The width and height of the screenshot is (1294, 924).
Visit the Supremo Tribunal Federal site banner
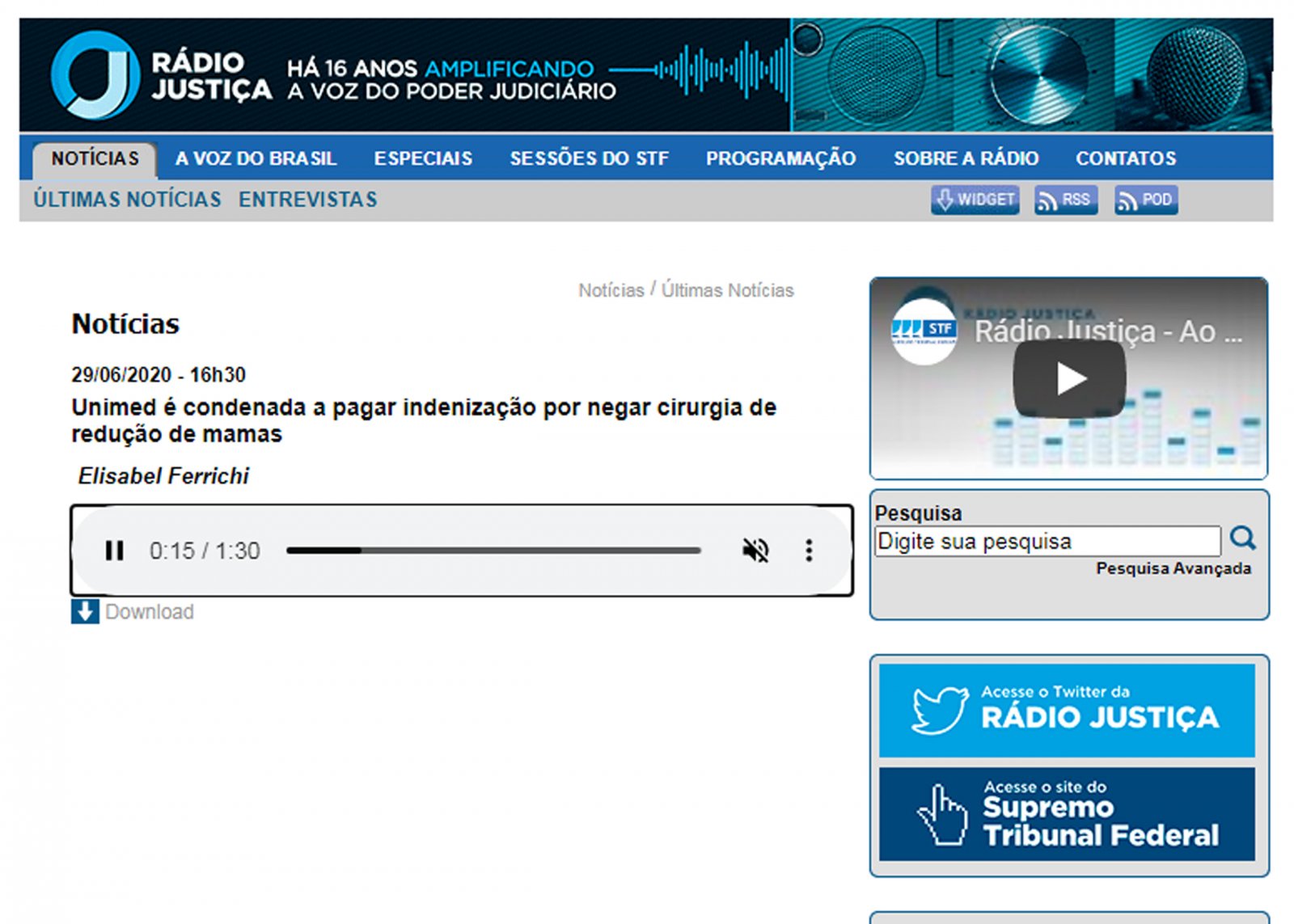point(1067,814)
